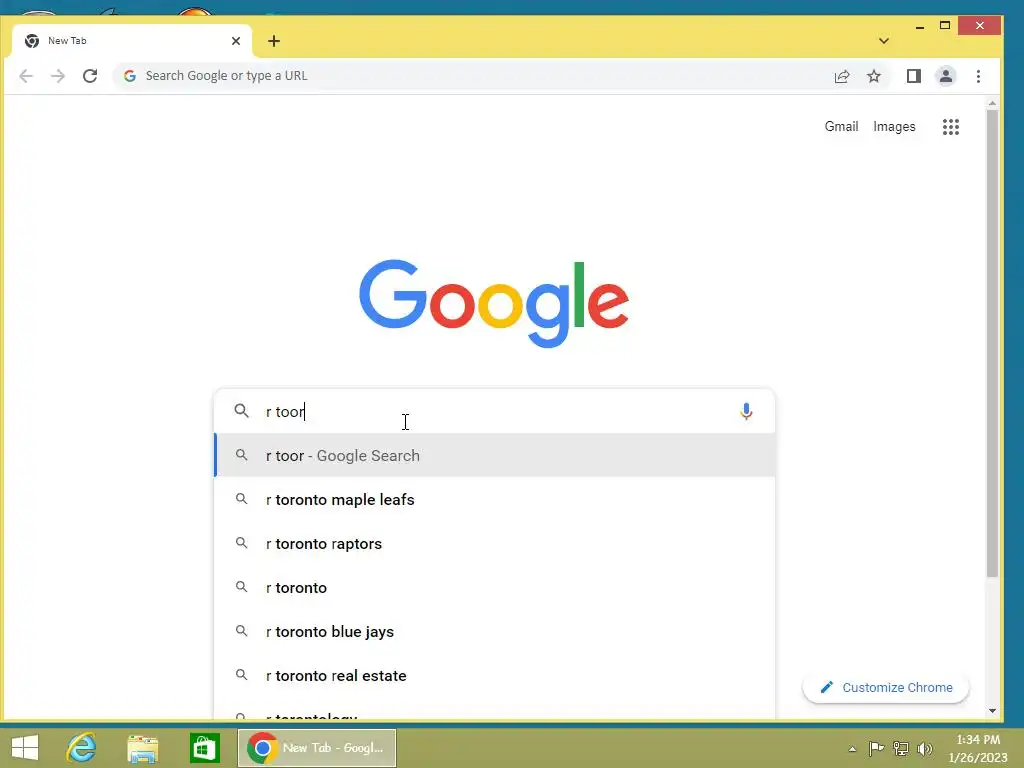Screen dimensions: 1024x768
Task: Open Windows Store from taskbar
Action: click(x=204, y=748)
